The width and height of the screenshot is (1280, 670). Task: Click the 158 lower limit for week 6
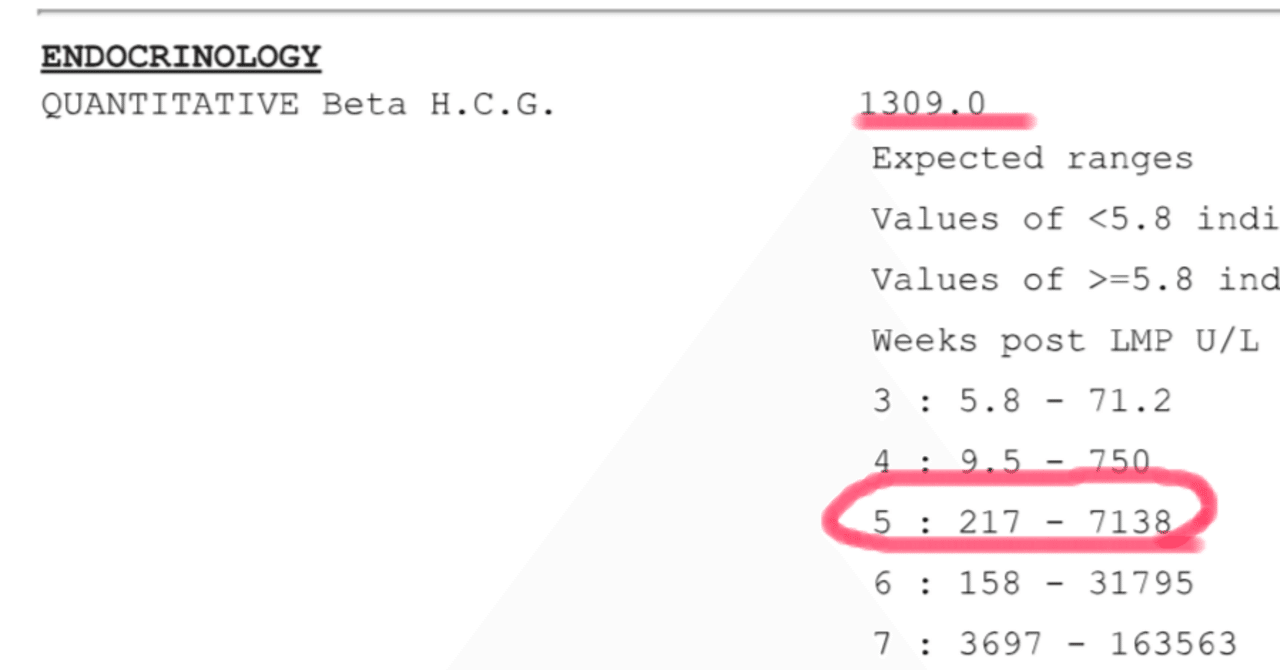coord(990,583)
